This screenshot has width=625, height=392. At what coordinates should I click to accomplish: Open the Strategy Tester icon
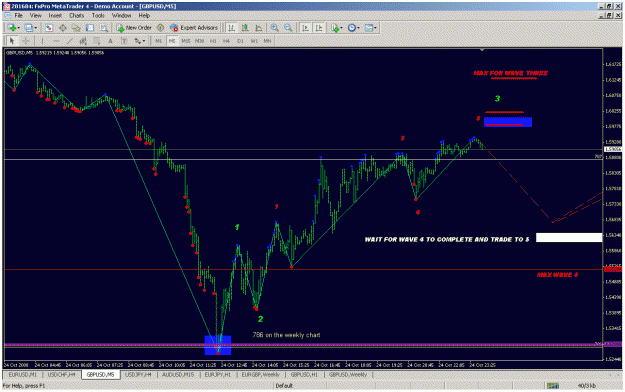coord(104,28)
